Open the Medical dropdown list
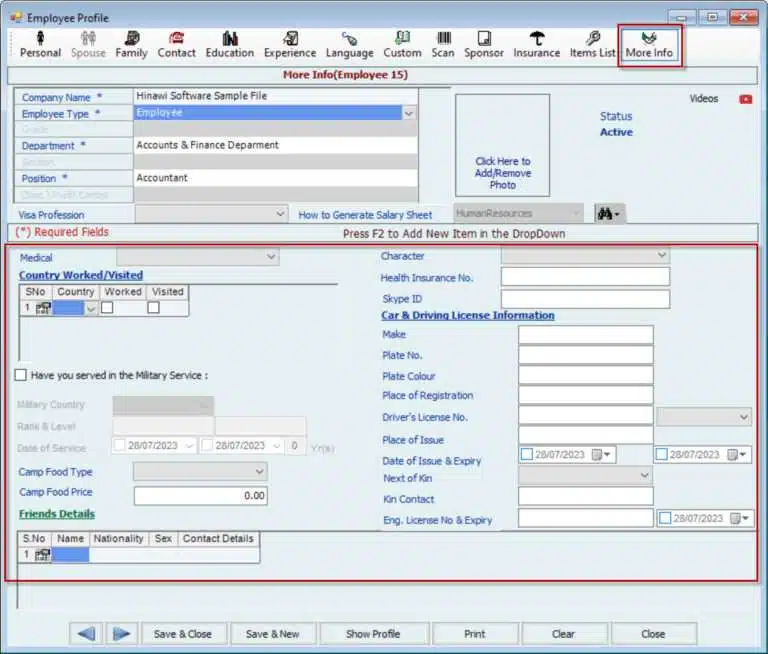 coord(271,257)
